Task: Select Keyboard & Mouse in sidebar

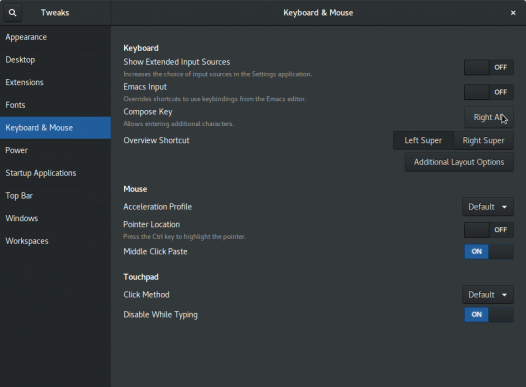Action: click(x=55, y=128)
